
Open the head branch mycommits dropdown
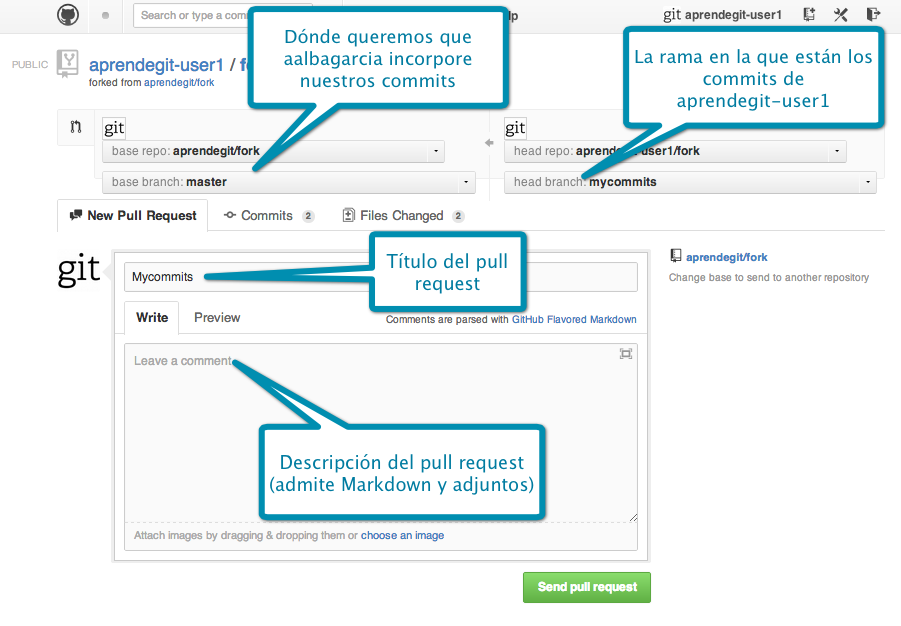(690, 182)
